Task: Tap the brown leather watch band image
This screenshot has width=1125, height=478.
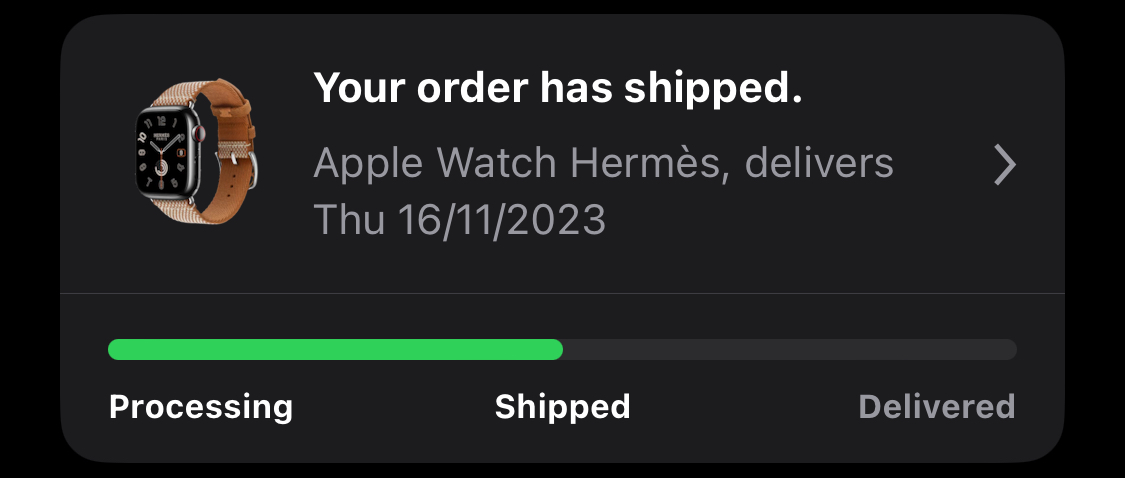Action: tap(230, 115)
